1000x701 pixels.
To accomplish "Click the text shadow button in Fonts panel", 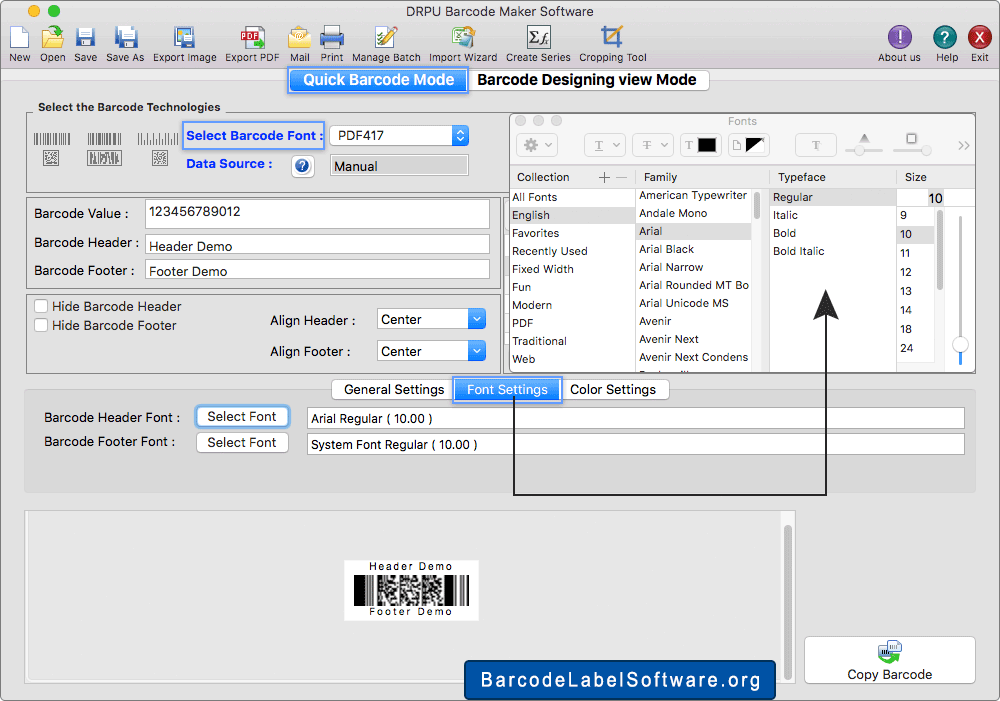I will click(816, 145).
